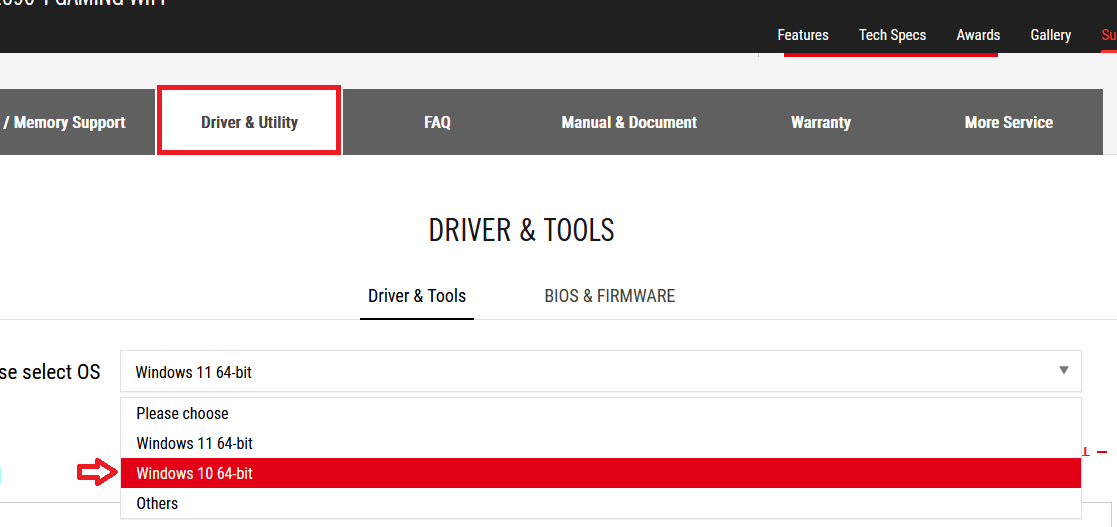1117x527 pixels.
Task: Click the dropdown arrow of the OS selector
Action: (x=1063, y=371)
